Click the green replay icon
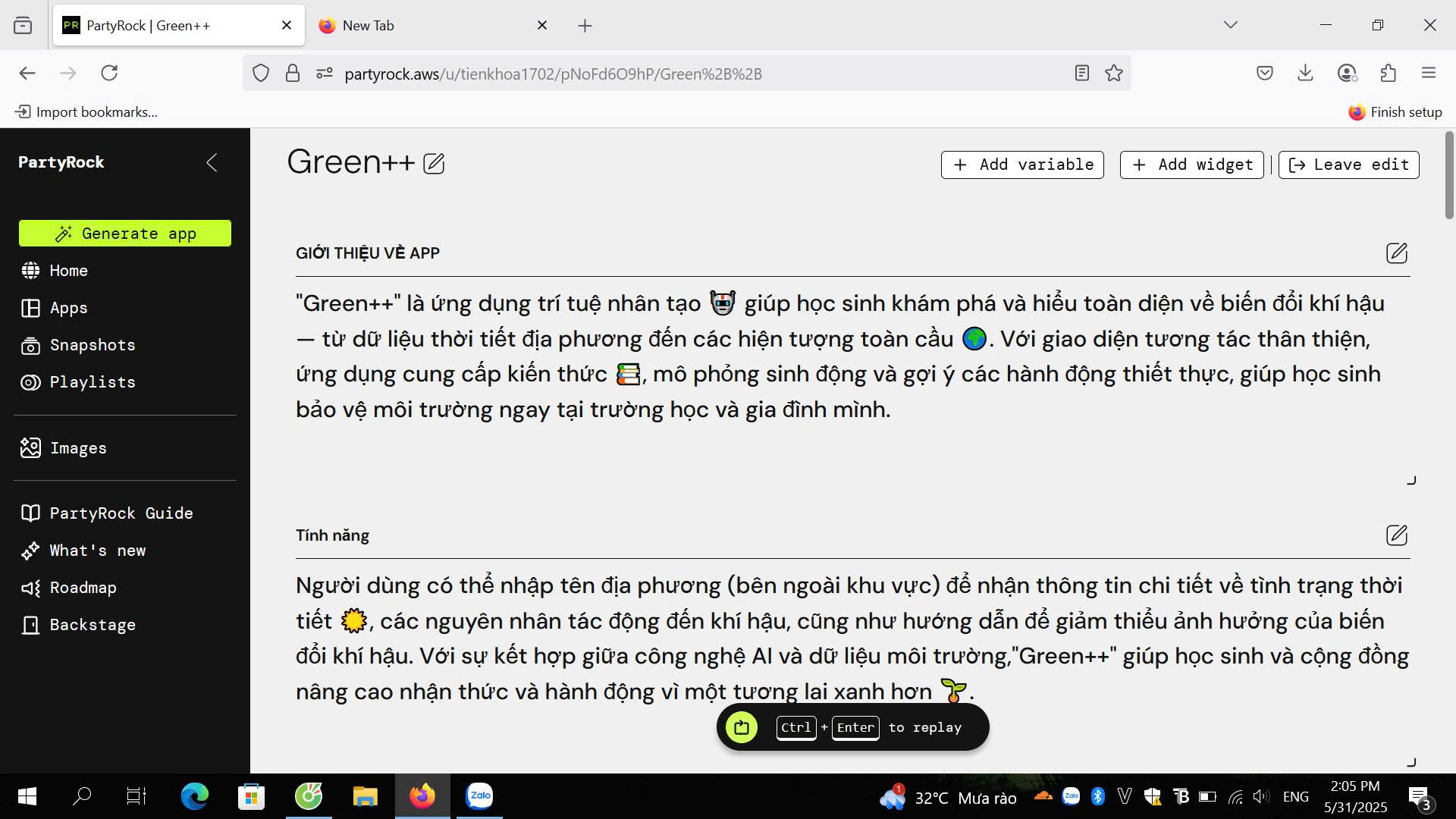 point(742,726)
